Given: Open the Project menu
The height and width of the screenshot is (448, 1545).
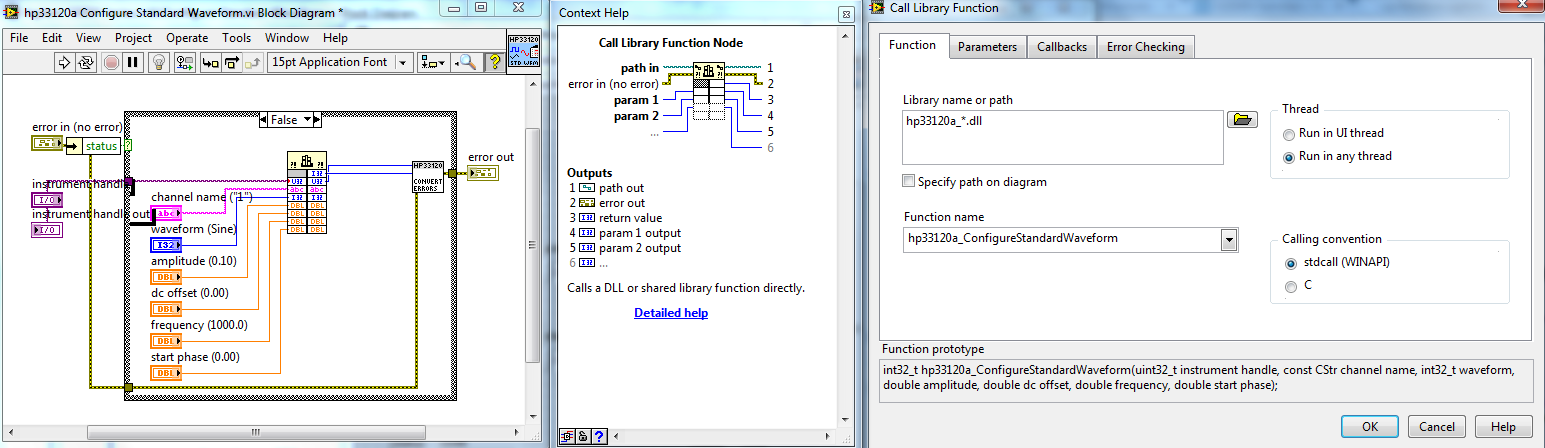Looking at the screenshot, I should point(133,38).
